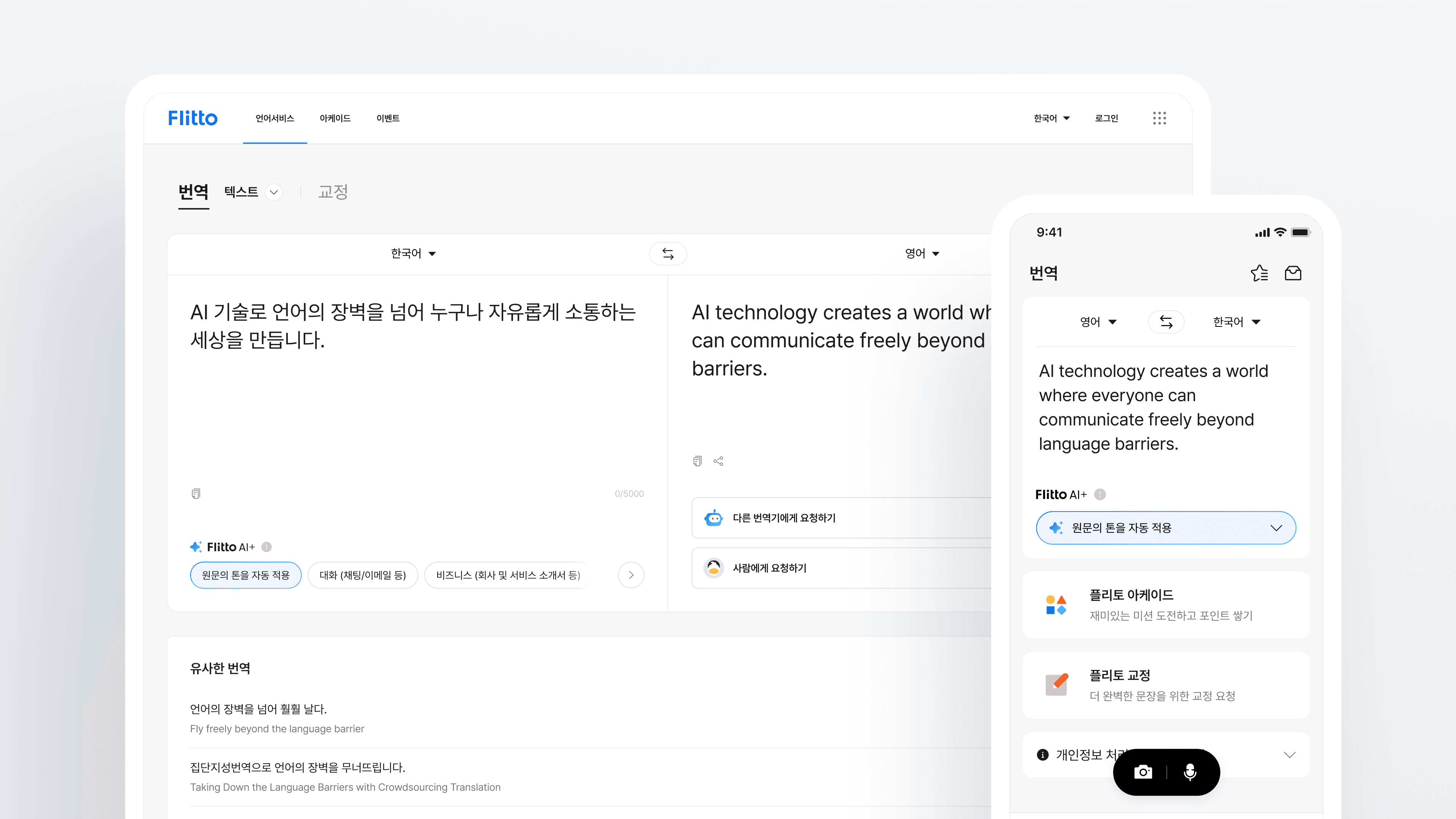Click the desktop English translation output text
The width and height of the screenshot is (1456, 819).
(x=841, y=340)
